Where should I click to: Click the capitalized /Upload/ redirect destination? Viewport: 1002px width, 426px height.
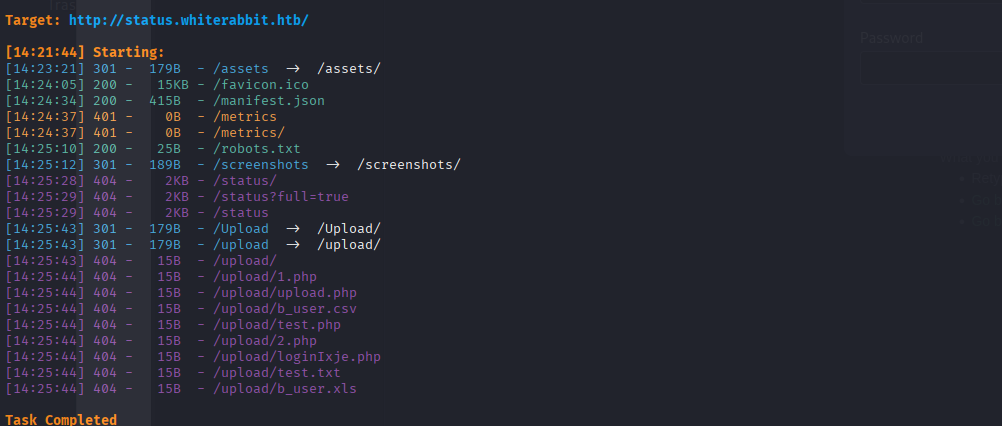[348, 228]
